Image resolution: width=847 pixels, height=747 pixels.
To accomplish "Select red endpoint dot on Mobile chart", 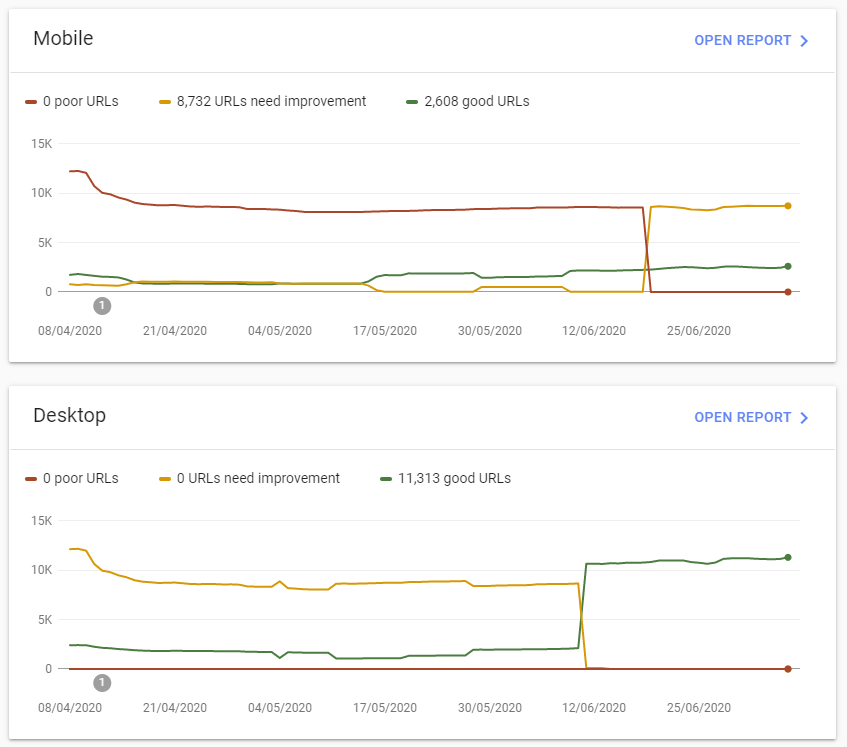I will (788, 292).
